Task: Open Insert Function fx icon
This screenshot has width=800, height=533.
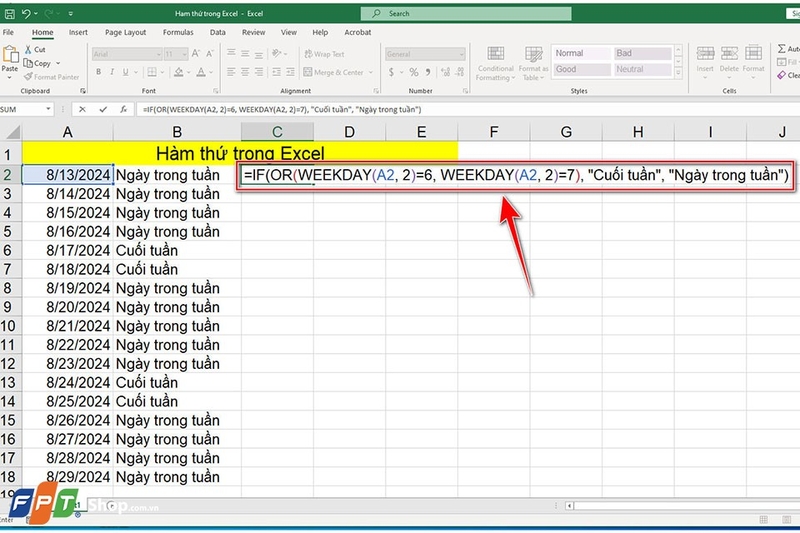Action: tap(123, 109)
